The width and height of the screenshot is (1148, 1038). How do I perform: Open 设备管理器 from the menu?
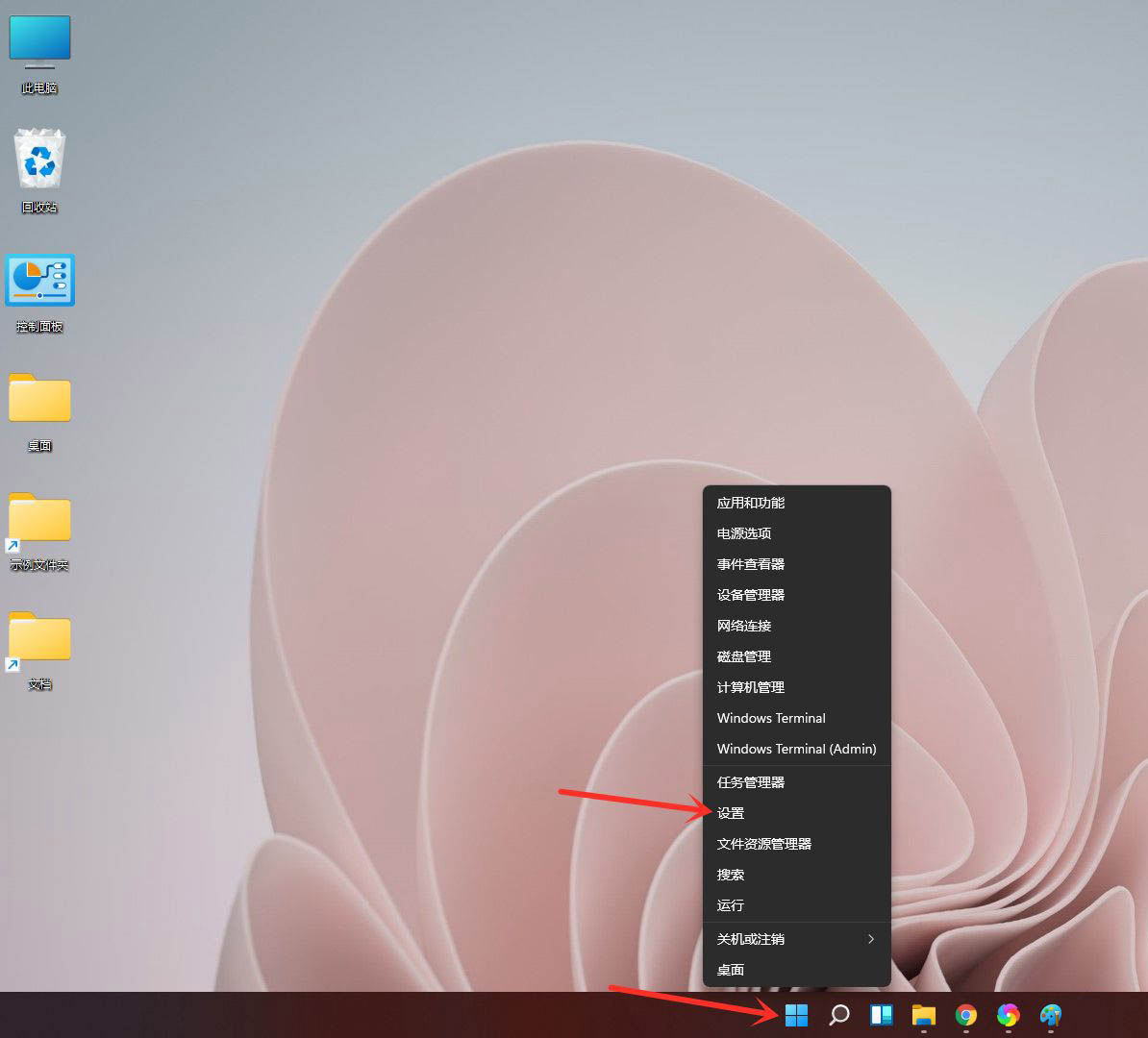[751, 594]
